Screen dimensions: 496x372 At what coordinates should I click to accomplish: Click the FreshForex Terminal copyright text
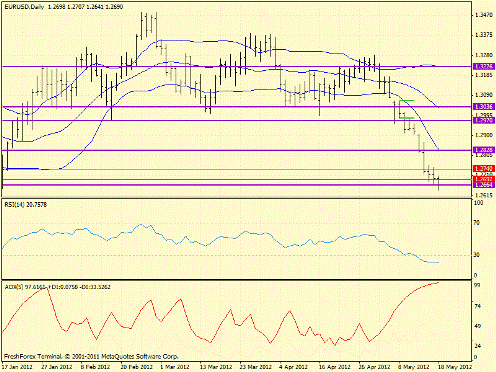(x=91, y=357)
